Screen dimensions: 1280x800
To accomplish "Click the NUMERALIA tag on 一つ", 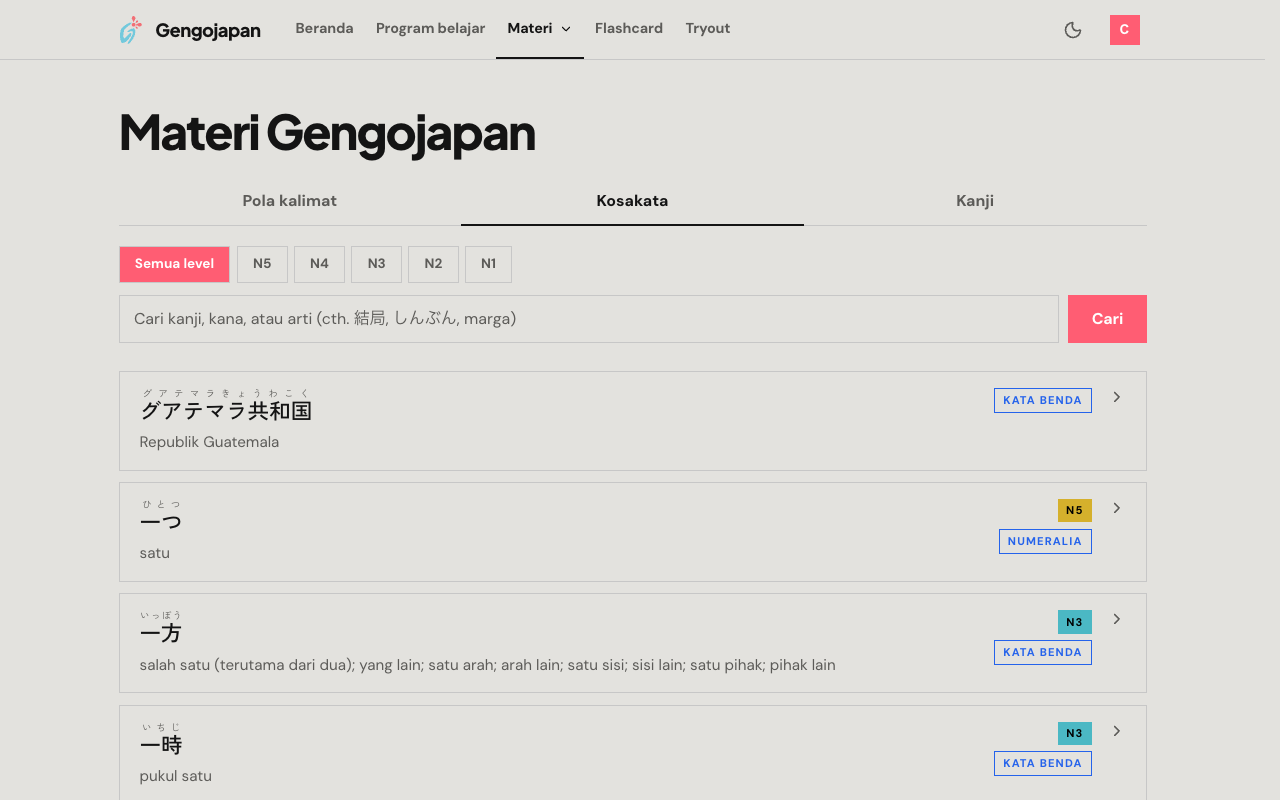I will click(1045, 541).
